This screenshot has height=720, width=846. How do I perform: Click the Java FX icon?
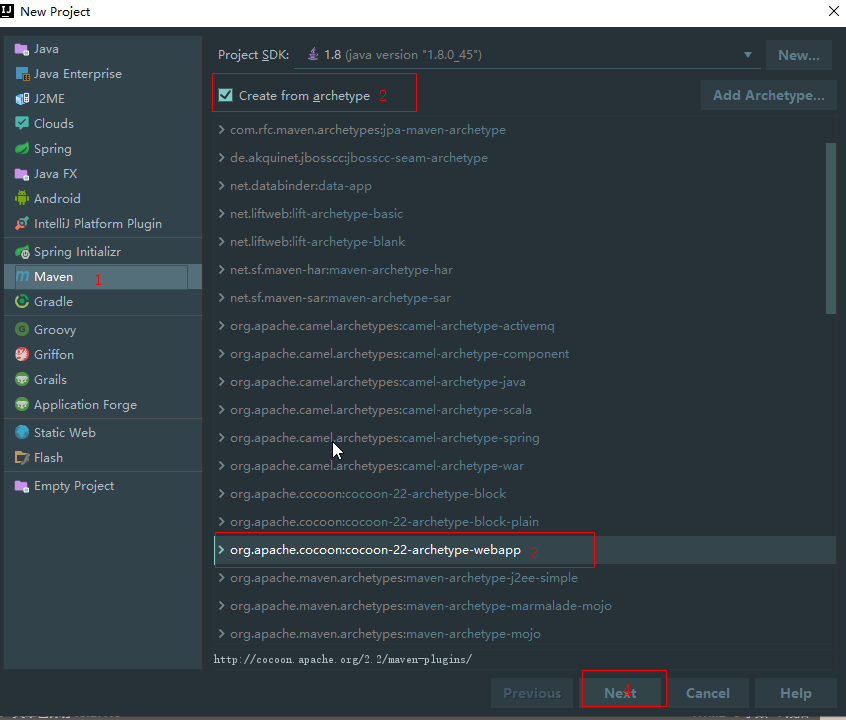(22, 174)
